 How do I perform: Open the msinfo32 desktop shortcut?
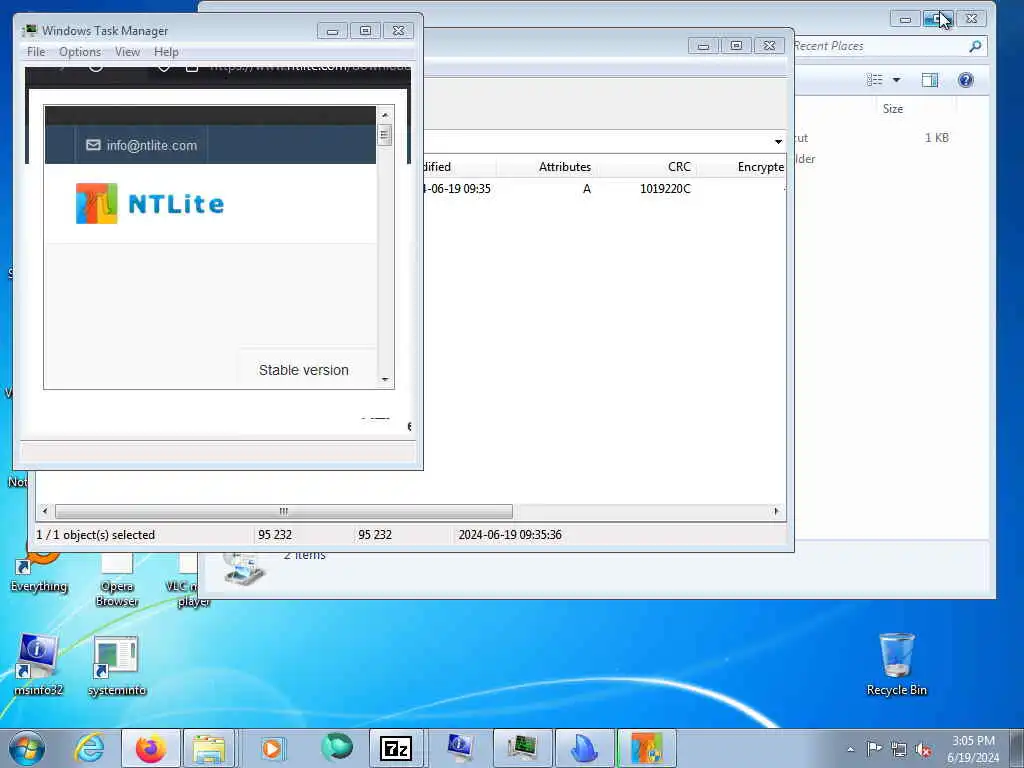(x=39, y=665)
